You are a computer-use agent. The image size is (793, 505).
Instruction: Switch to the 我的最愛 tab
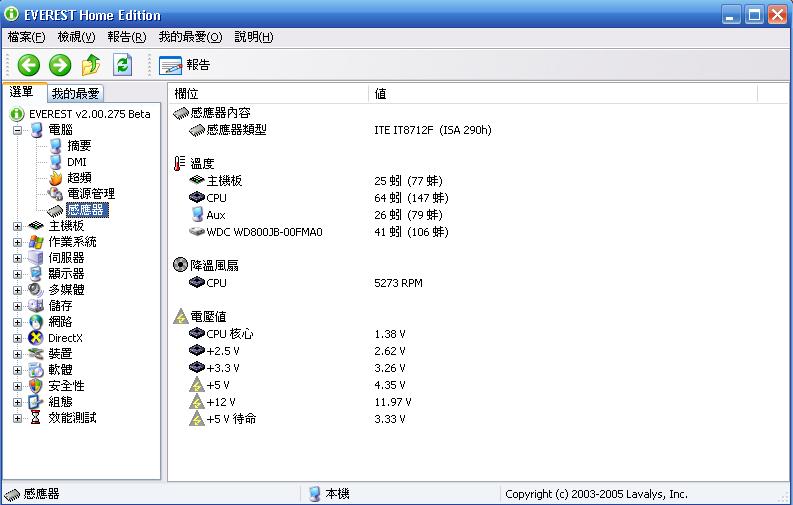point(75,94)
